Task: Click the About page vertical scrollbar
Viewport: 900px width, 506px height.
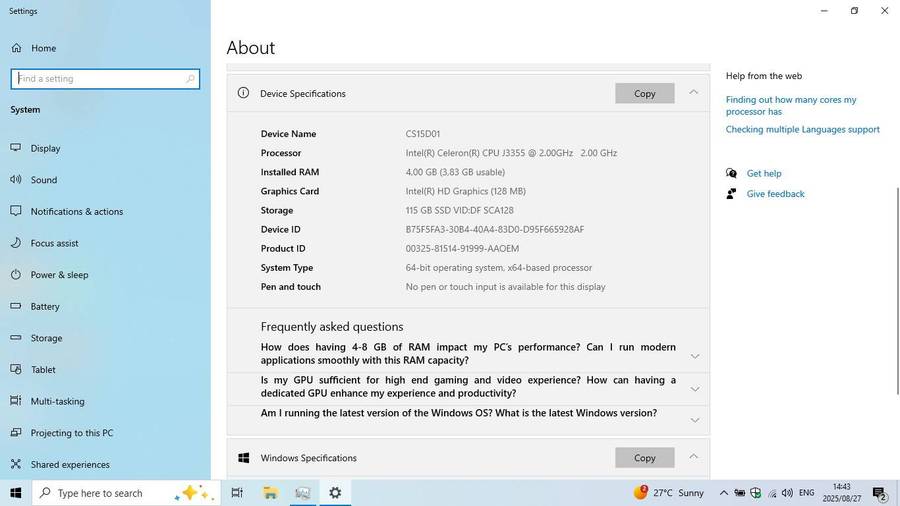Action: tap(897, 291)
